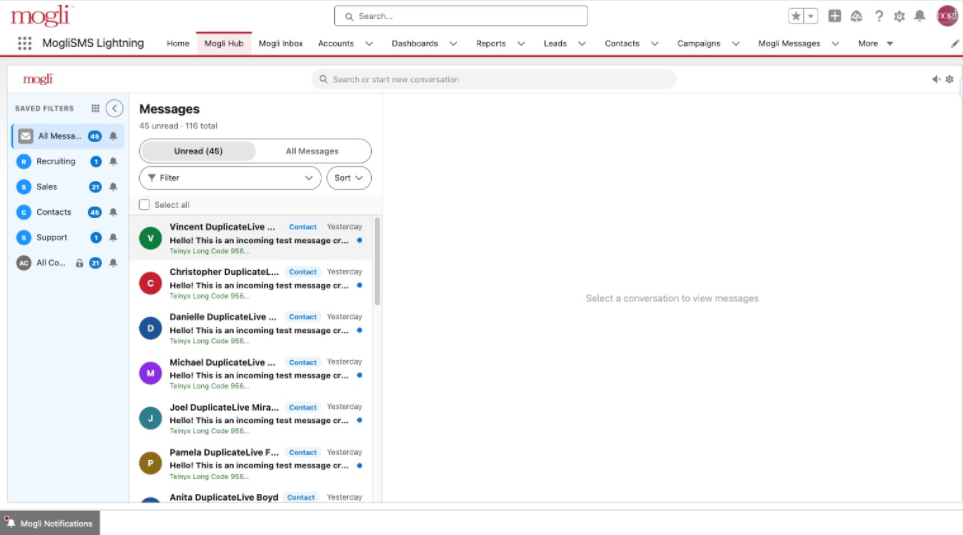Open Anita DuplicateLive Boyd conversation
The height and width of the screenshot is (535, 963).
tap(252, 496)
